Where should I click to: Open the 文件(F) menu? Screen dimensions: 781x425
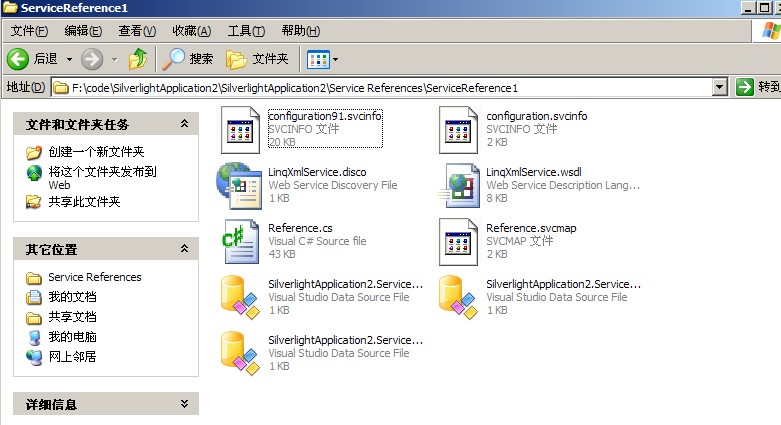(29, 31)
